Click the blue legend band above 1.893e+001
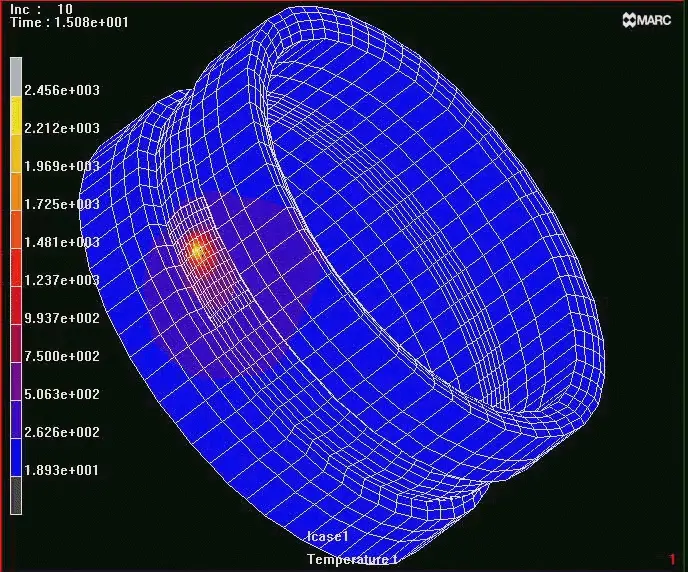 [16, 458]
